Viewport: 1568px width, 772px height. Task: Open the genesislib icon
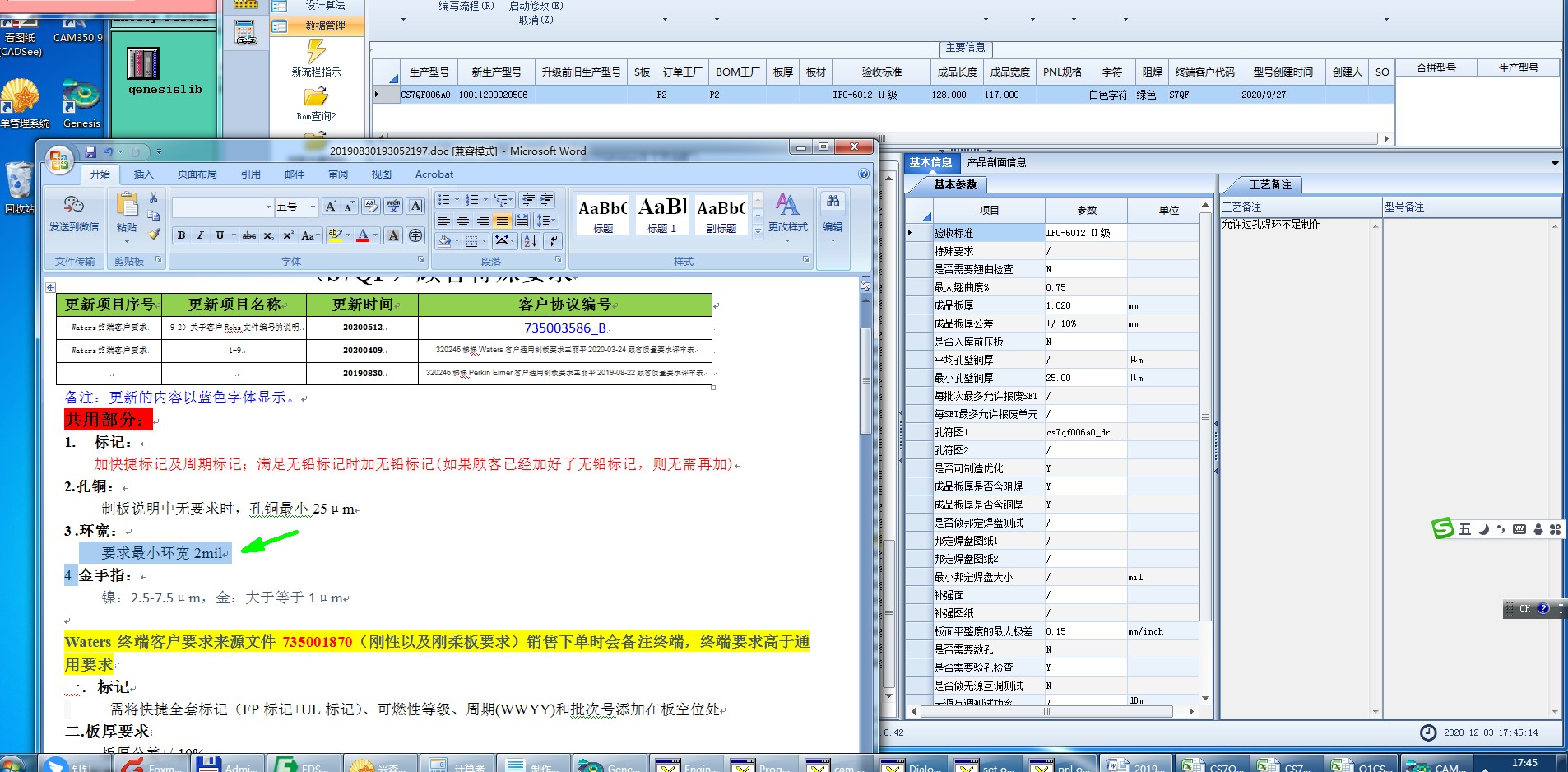(x=143, y=63)
